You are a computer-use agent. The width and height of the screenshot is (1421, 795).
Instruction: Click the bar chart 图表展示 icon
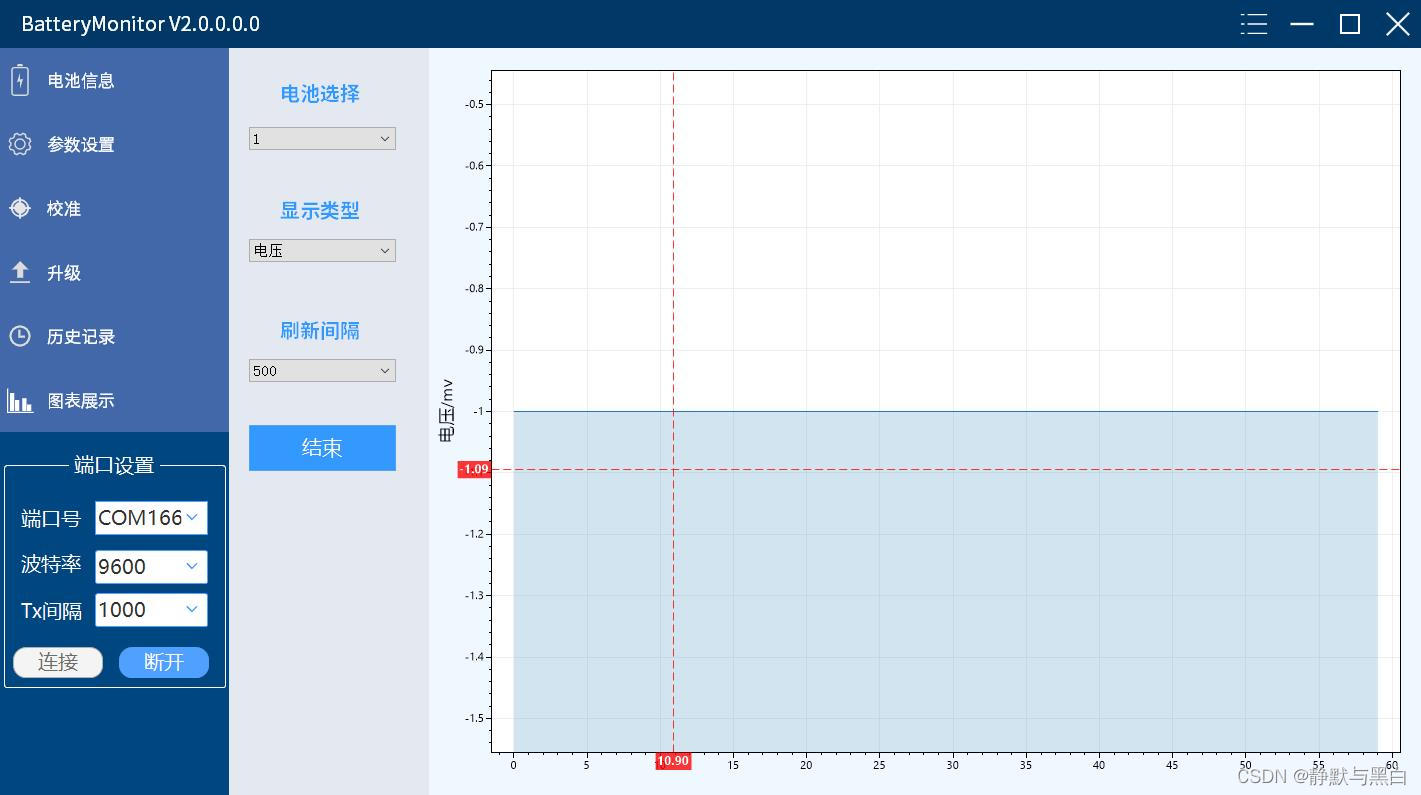point(20,401)
